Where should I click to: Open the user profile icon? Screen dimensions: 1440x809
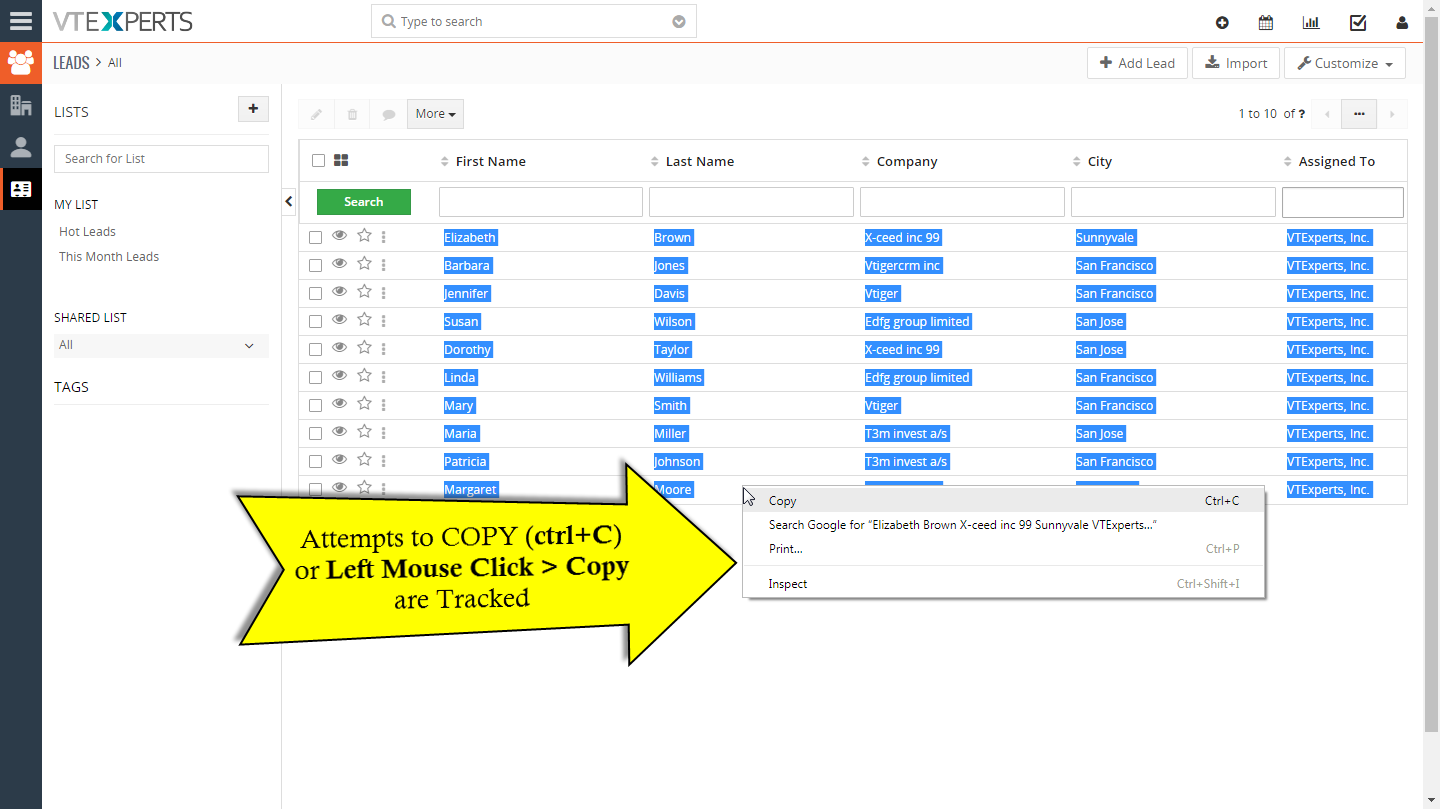click(x=1403, y=22)
